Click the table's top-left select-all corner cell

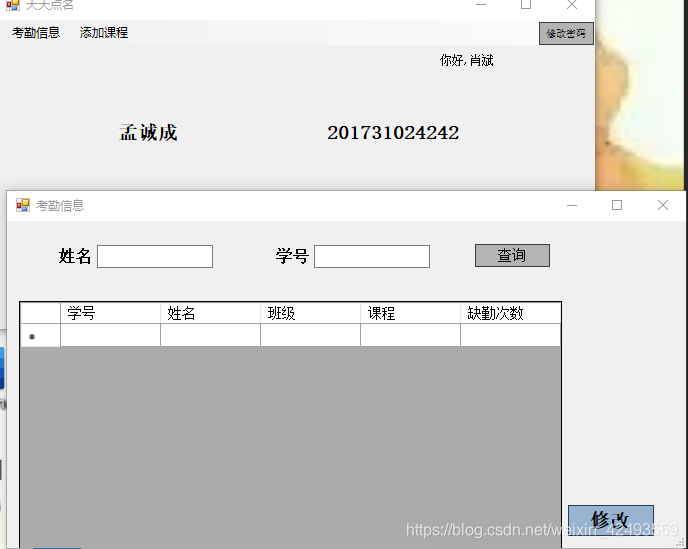[x=40, y=313]
